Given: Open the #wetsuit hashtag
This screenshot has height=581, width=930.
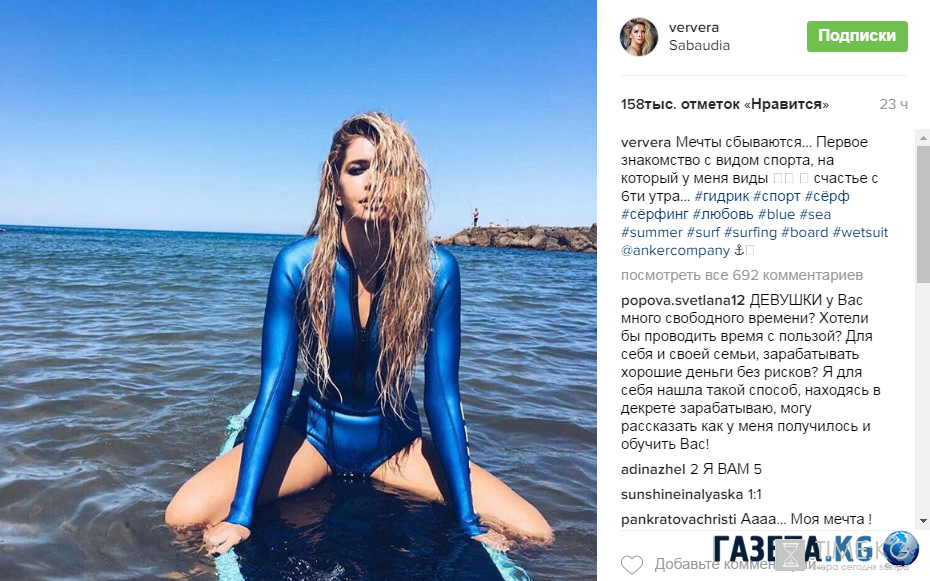Looking at the screenshot, I should point(860,232).
